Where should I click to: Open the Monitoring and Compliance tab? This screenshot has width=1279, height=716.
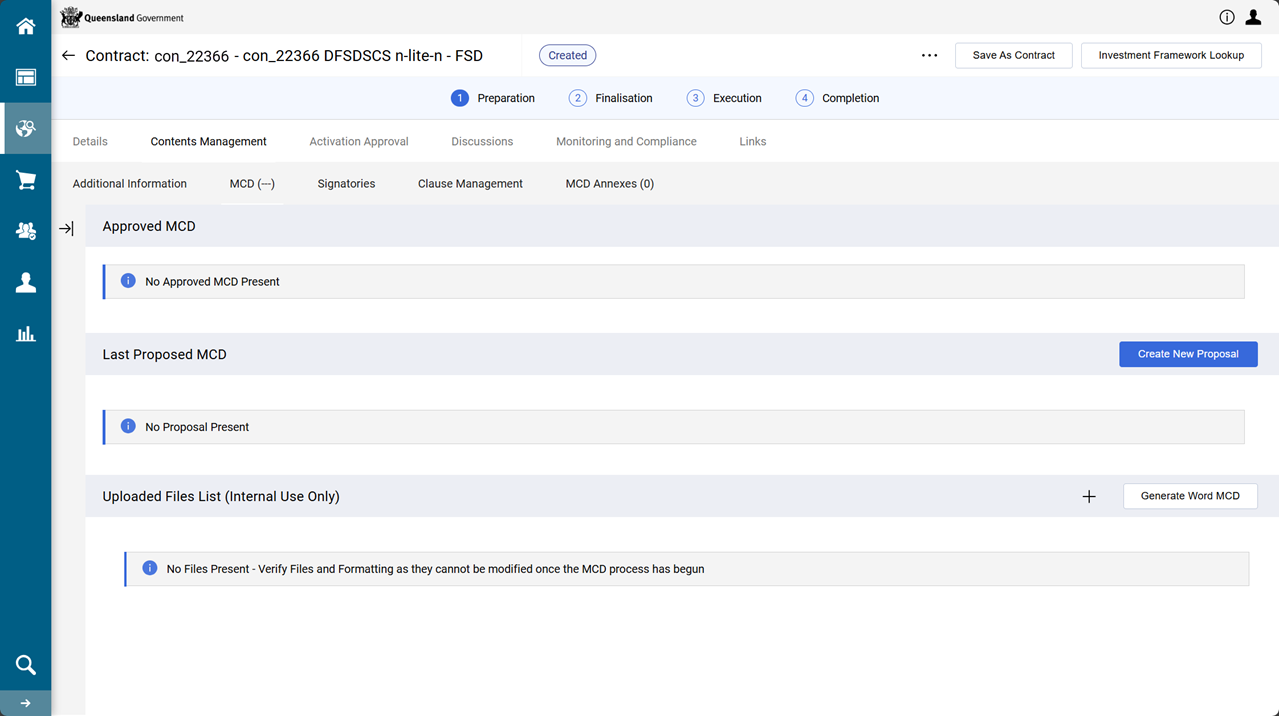pyautogui.click(x=626, y=142)
